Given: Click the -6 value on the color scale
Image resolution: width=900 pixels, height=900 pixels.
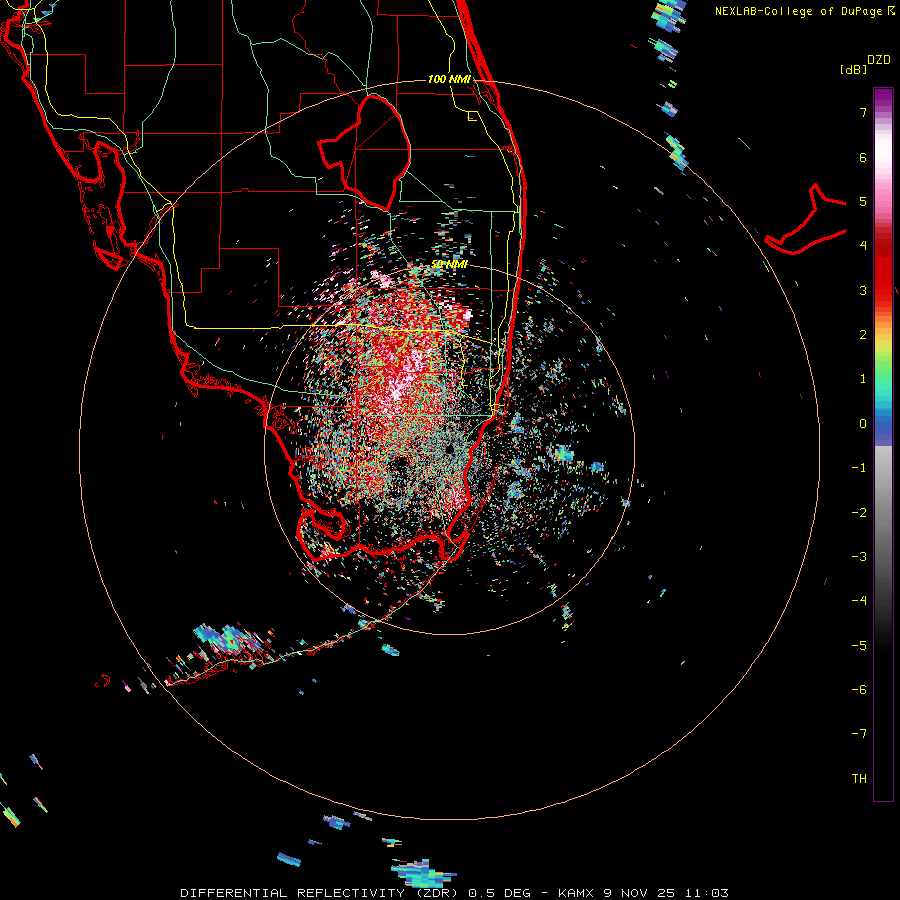Looking at the screenshot, I should (859, 689).
